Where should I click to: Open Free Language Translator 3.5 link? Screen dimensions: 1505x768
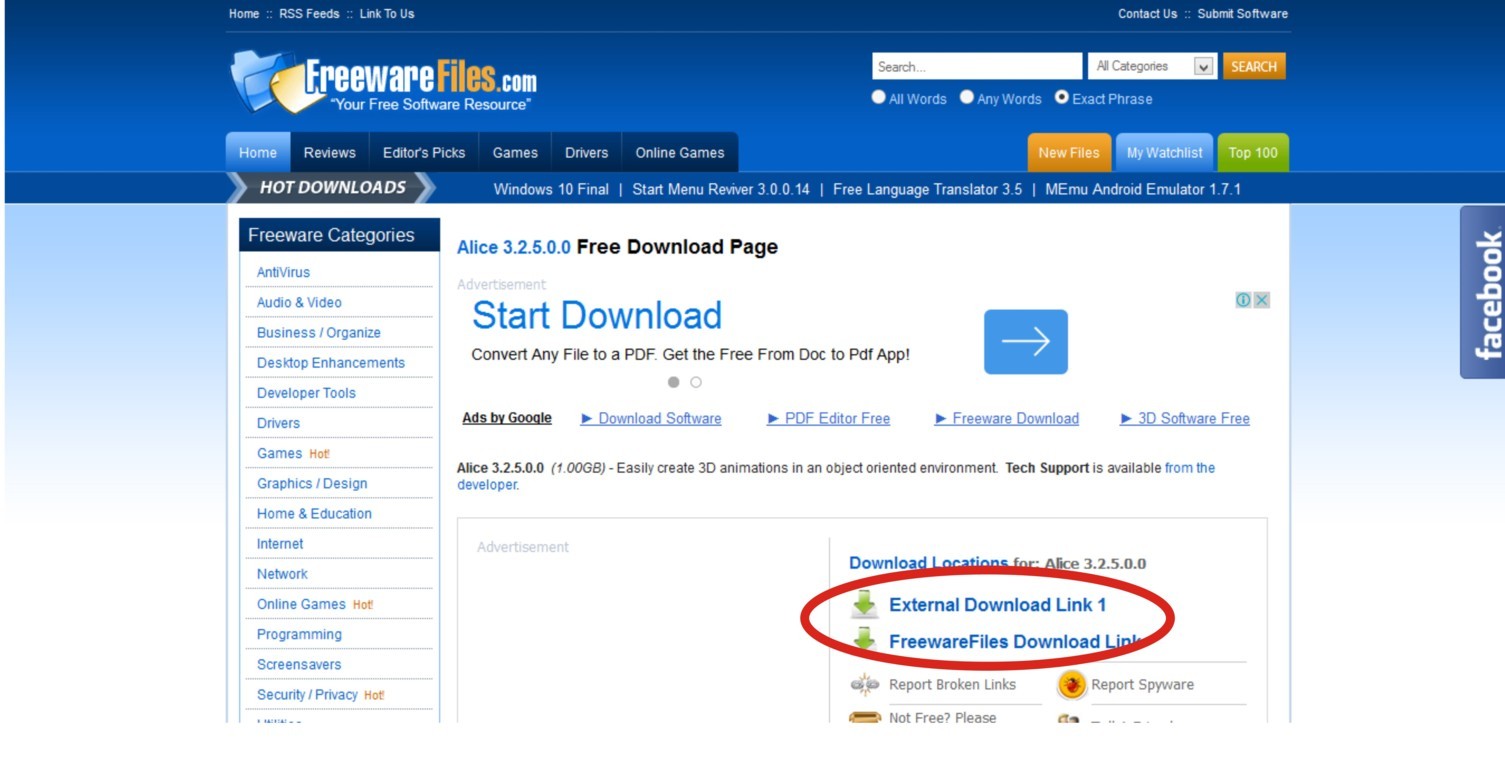[927, 189]
